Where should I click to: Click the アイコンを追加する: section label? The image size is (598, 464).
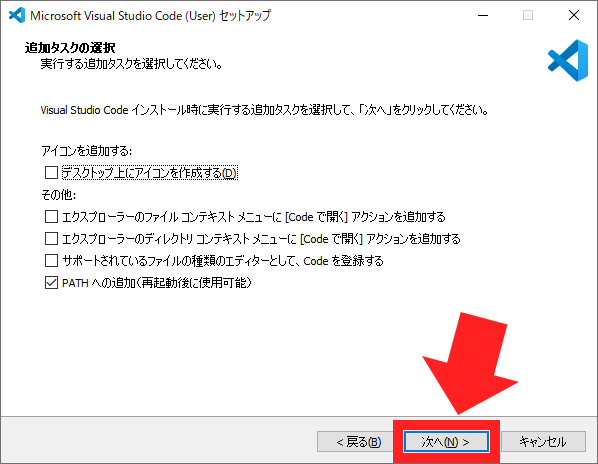click(x=87, y=151)
